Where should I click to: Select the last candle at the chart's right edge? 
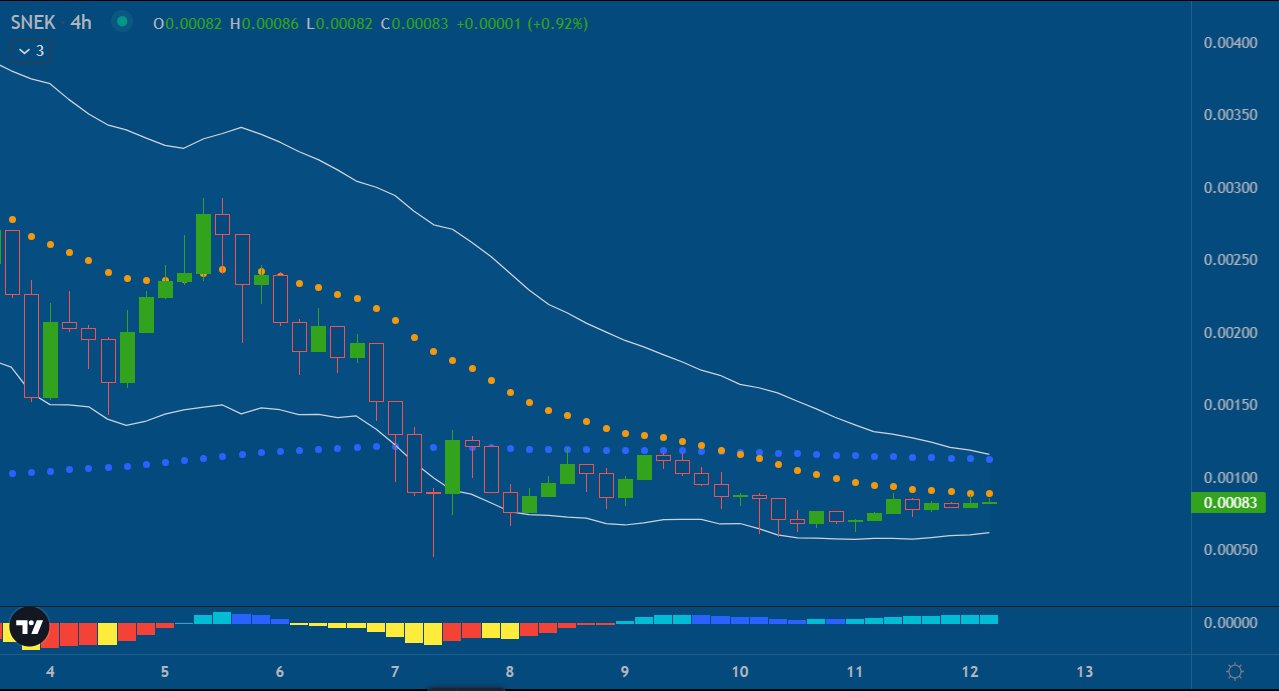989,502
